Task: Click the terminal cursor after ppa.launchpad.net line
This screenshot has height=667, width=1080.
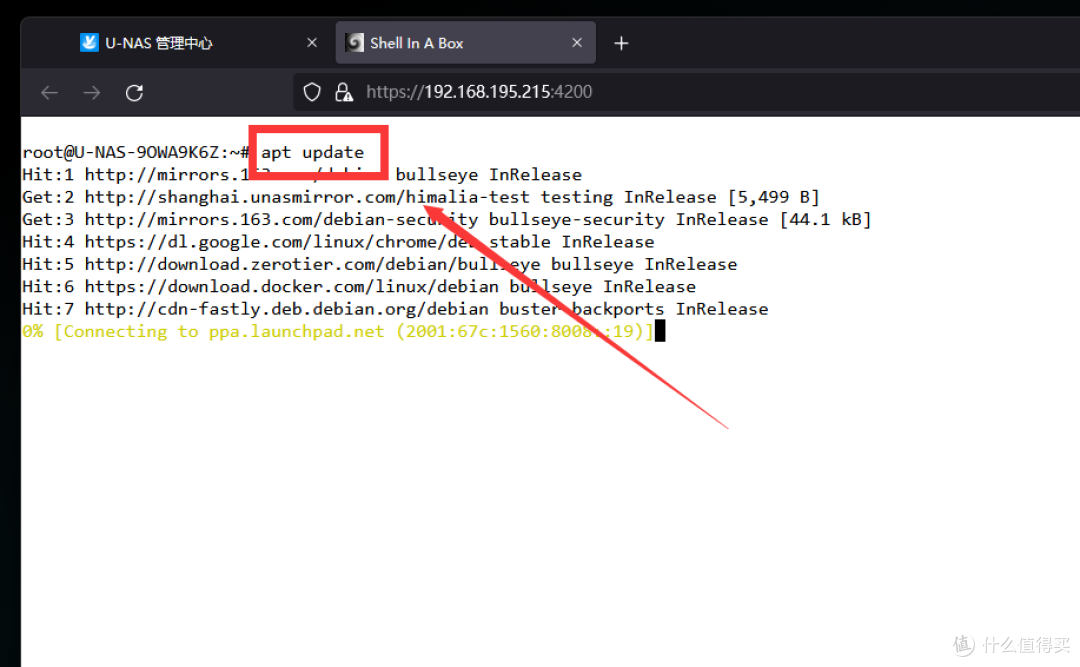Action: (x=659, y=331)
